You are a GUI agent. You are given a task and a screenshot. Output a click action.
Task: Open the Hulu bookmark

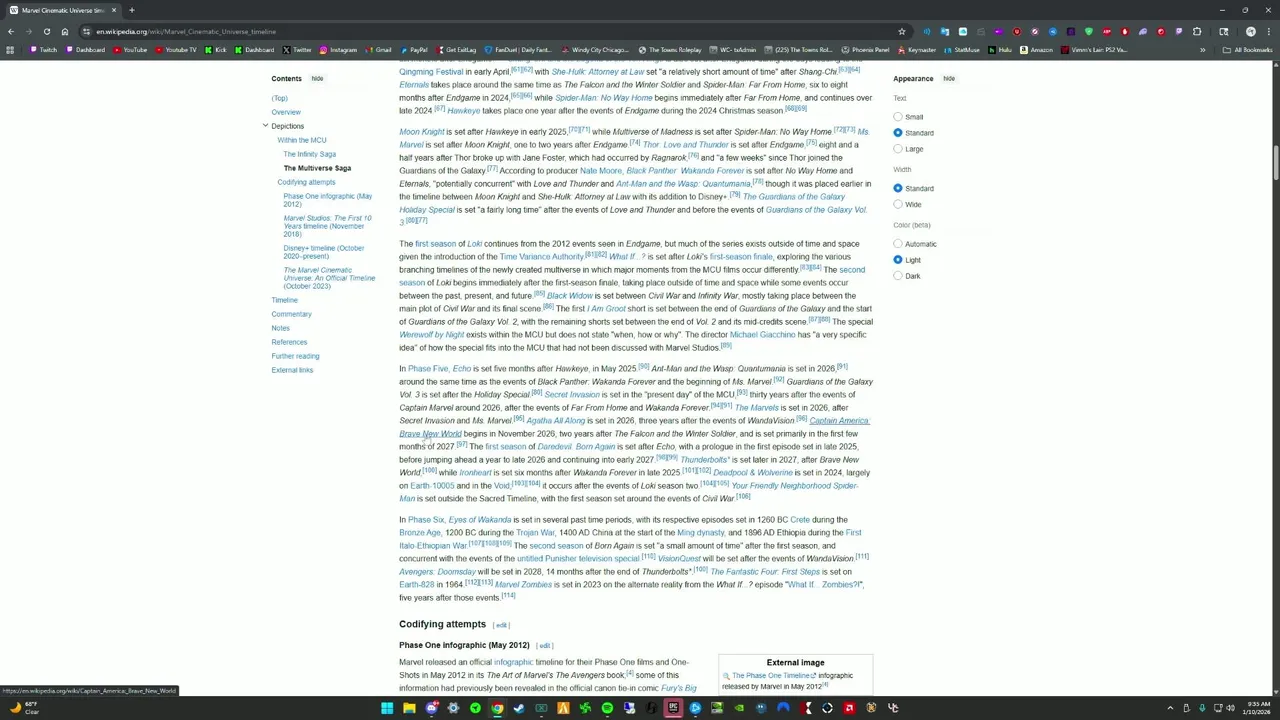coord(1000,50)
